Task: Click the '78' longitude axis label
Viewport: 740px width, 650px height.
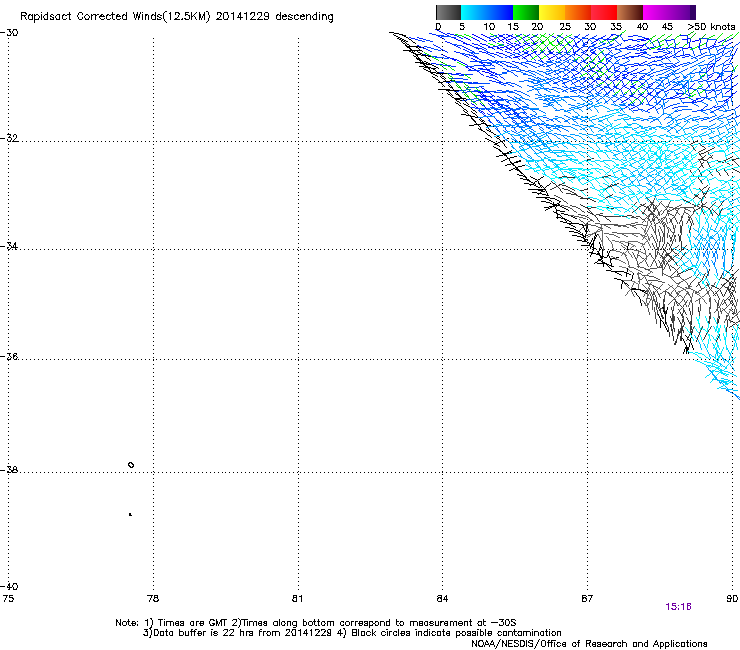Action: click(x=153, y=599)
